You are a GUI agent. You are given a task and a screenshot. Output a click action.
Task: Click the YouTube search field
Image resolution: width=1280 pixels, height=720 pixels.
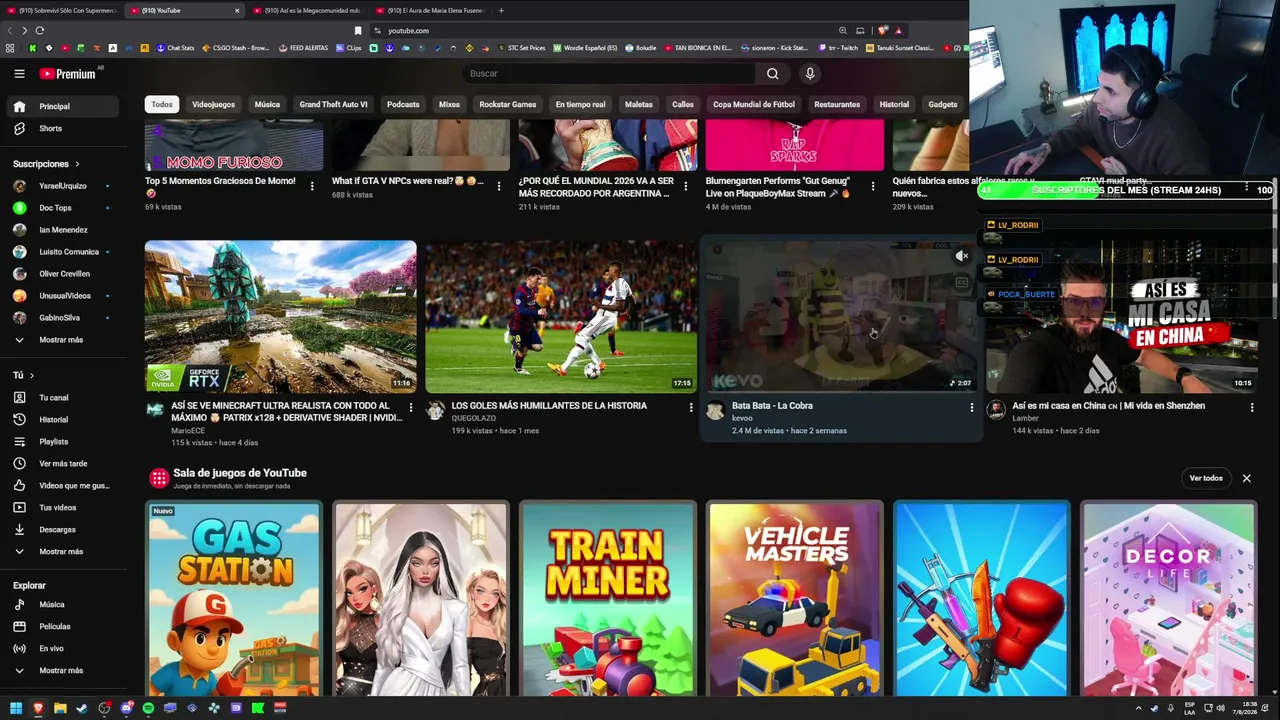point(610,73)
